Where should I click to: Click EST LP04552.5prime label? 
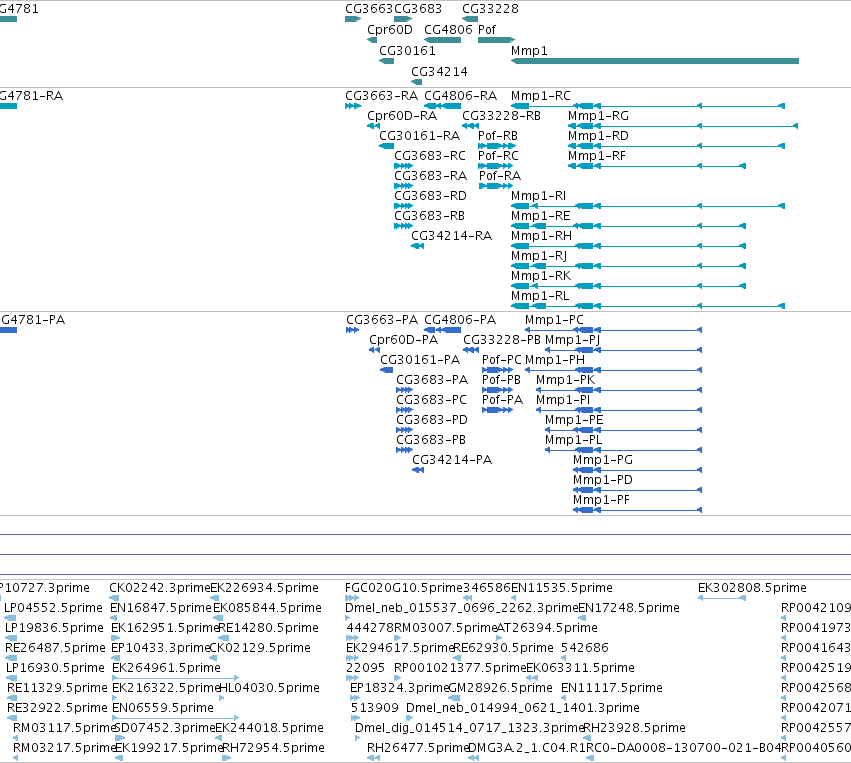coord(53,608)
